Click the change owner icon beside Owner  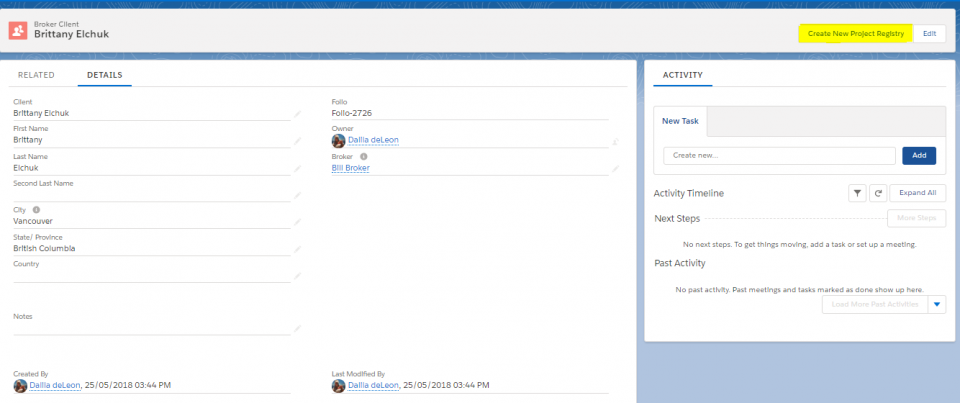615,141
